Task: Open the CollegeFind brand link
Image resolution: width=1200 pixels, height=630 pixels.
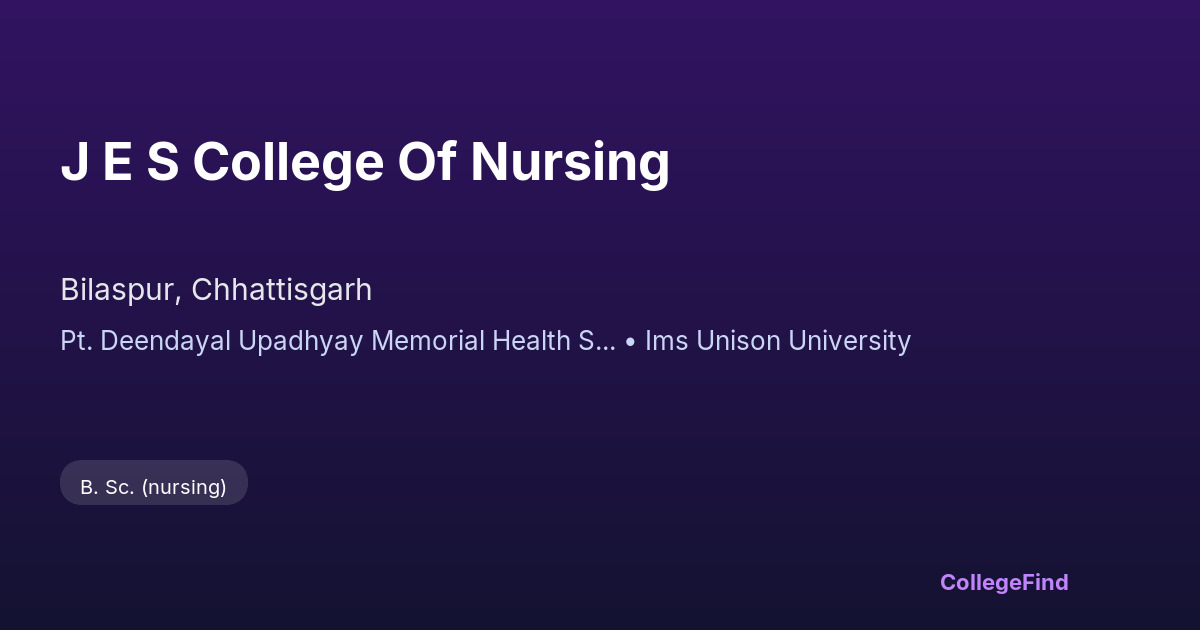Action: click(1003, 582)
